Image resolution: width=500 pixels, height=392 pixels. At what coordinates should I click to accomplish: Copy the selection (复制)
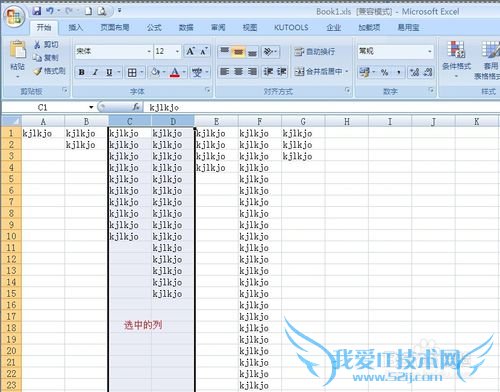46,57
